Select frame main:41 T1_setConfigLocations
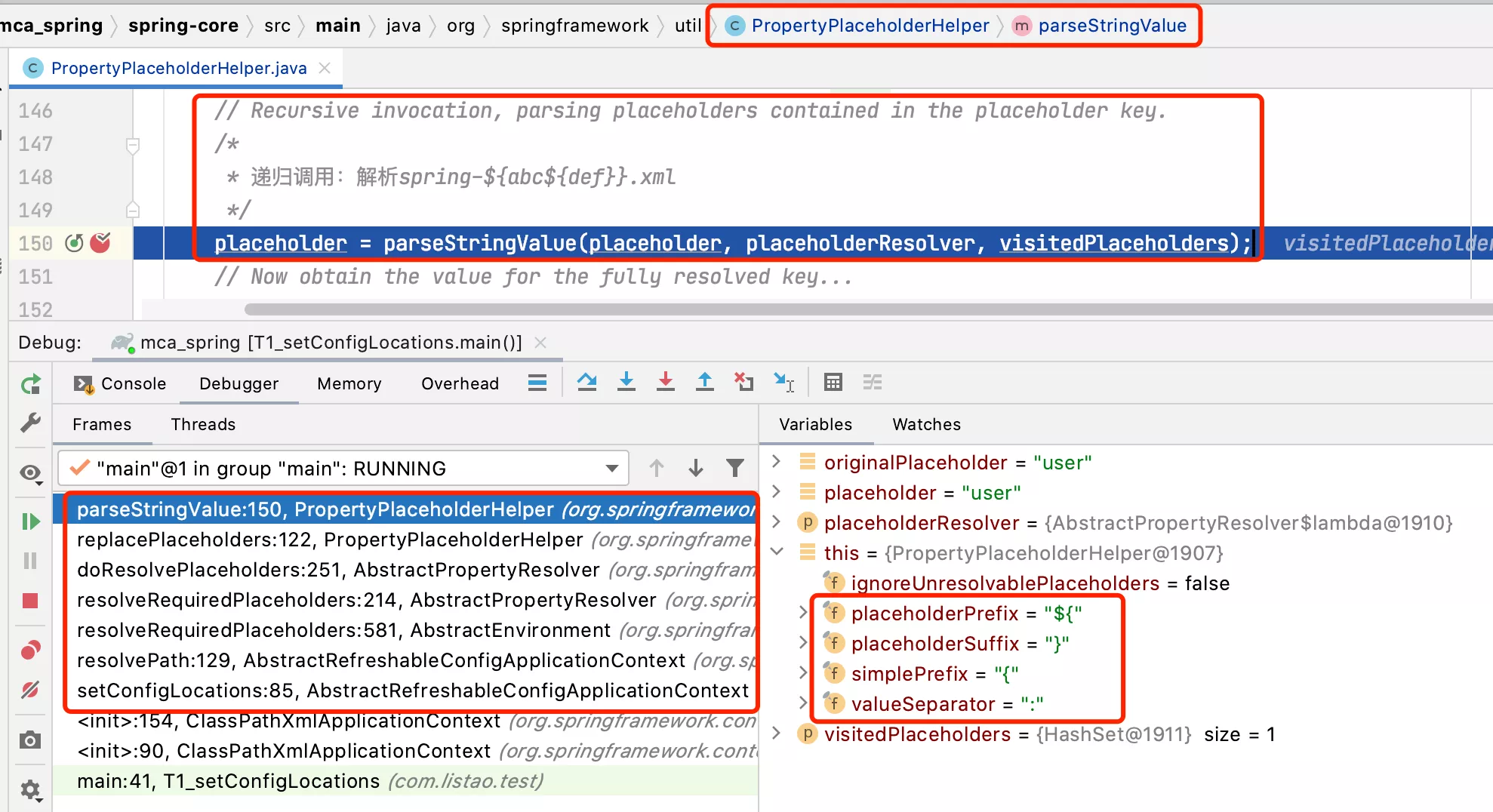This screenshot has width=1493, height=812. (405, 781)
